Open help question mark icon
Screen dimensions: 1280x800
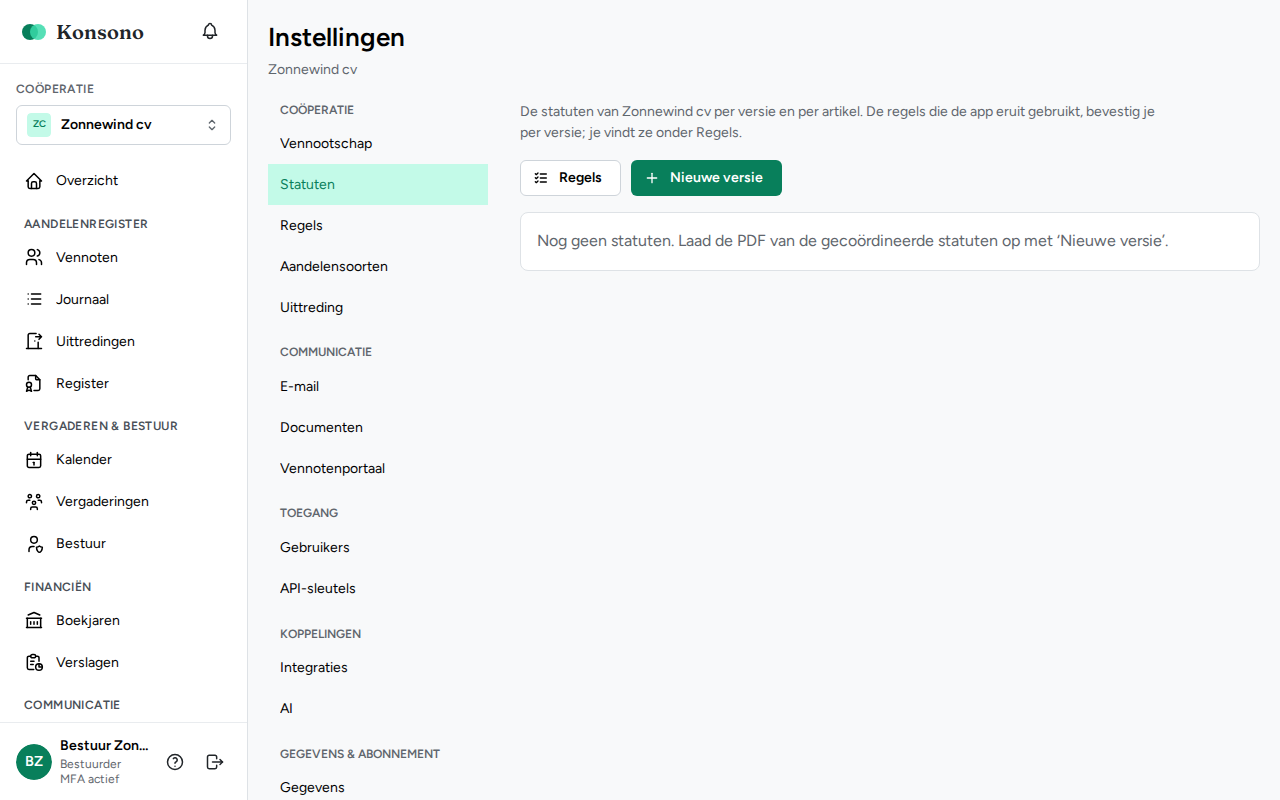tap(175, 762)
